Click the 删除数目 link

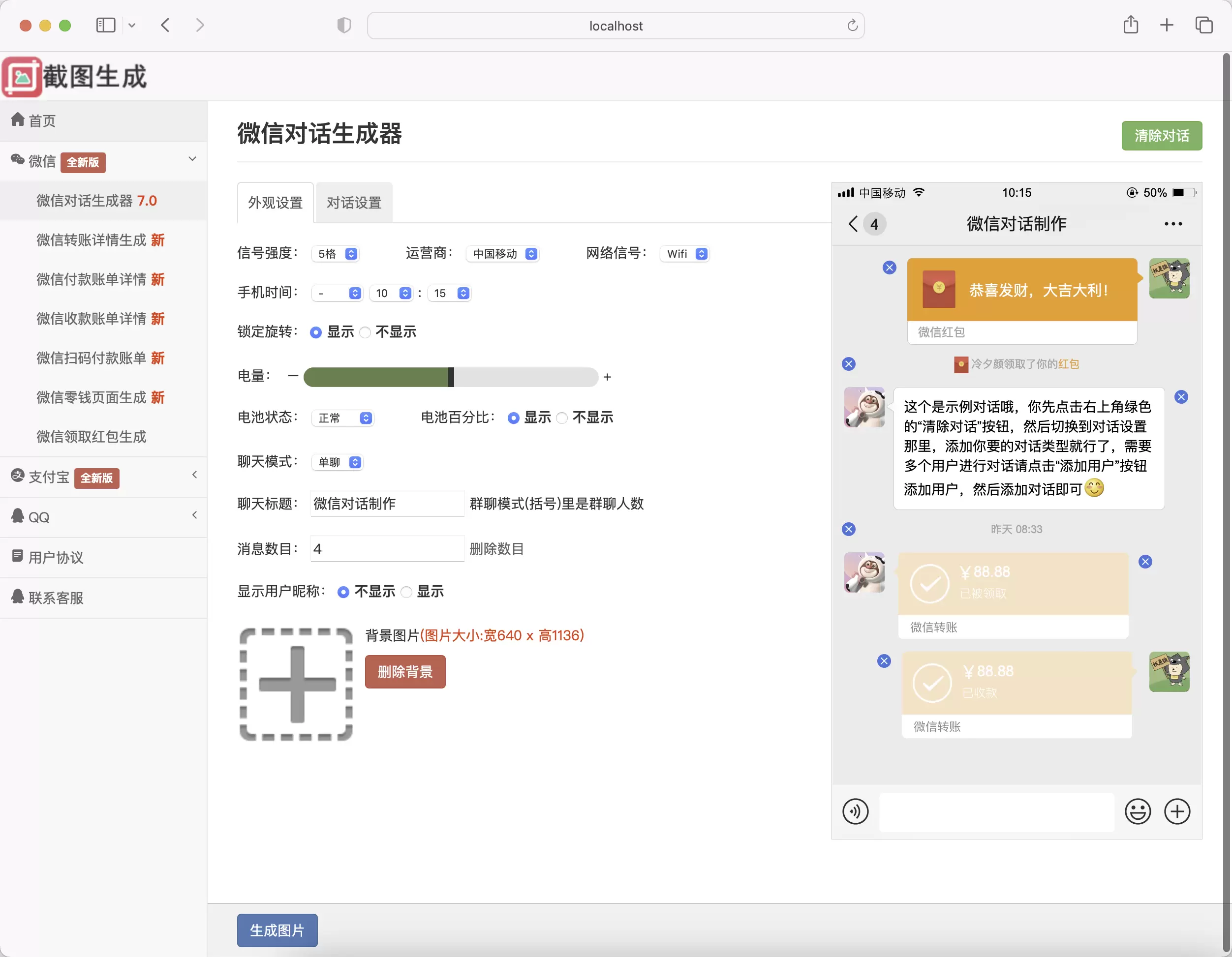click(496, 549)
